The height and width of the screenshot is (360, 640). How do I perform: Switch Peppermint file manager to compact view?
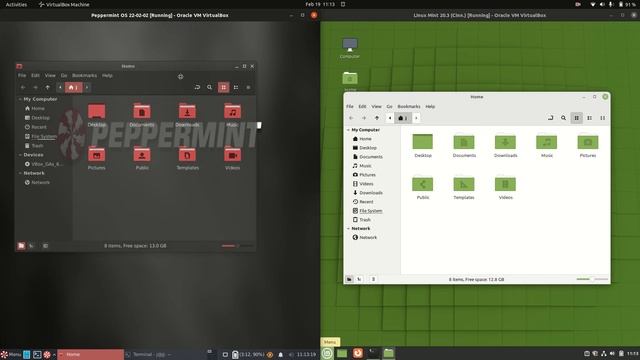click(248, 87)
